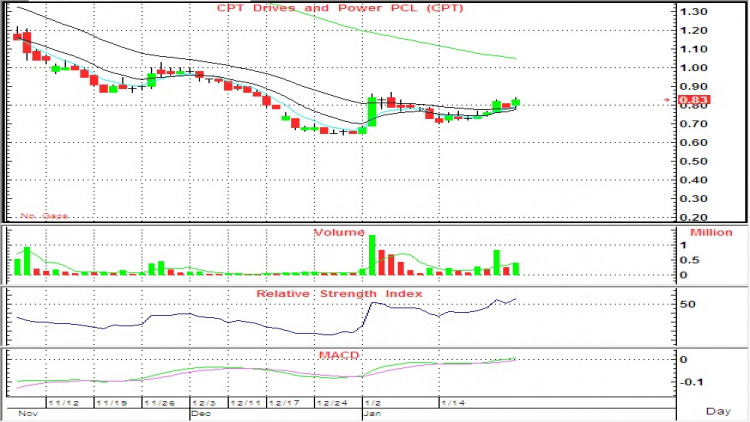The image size is (750, 422).
Task: Select the 12/24 date marker
Action: 332,403
